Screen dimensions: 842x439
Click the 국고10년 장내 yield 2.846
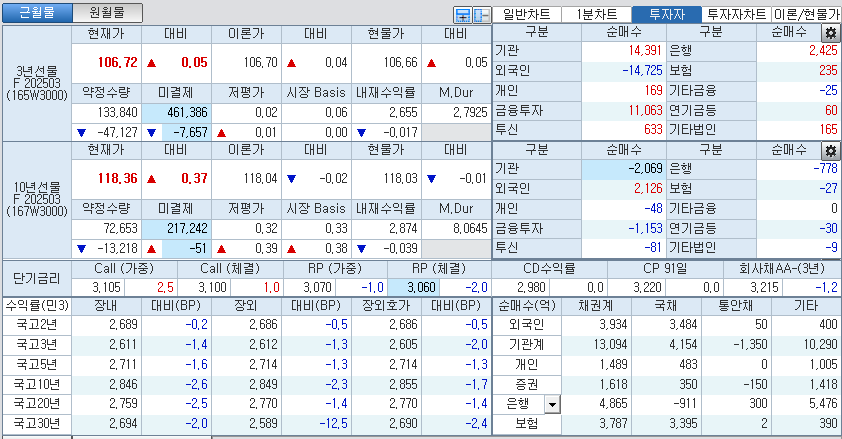pyautogui.click(x=123, y=384)
